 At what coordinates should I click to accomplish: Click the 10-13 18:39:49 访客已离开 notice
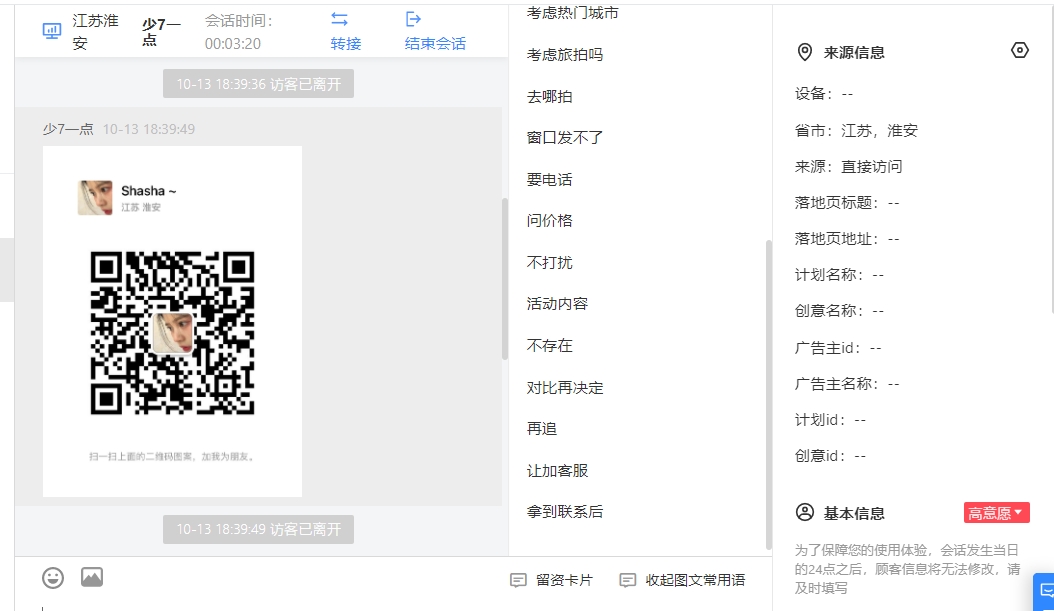coord(258,530)
